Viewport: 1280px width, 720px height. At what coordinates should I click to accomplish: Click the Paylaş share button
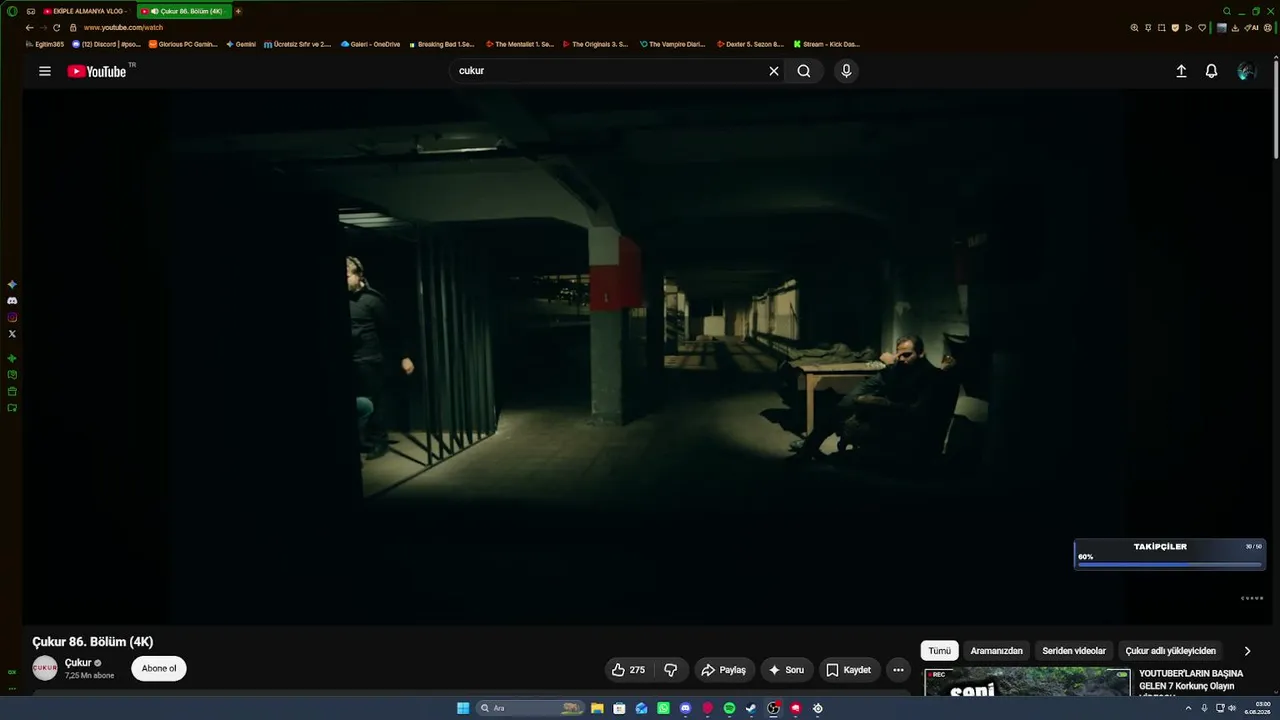click(x=723, y=670)
